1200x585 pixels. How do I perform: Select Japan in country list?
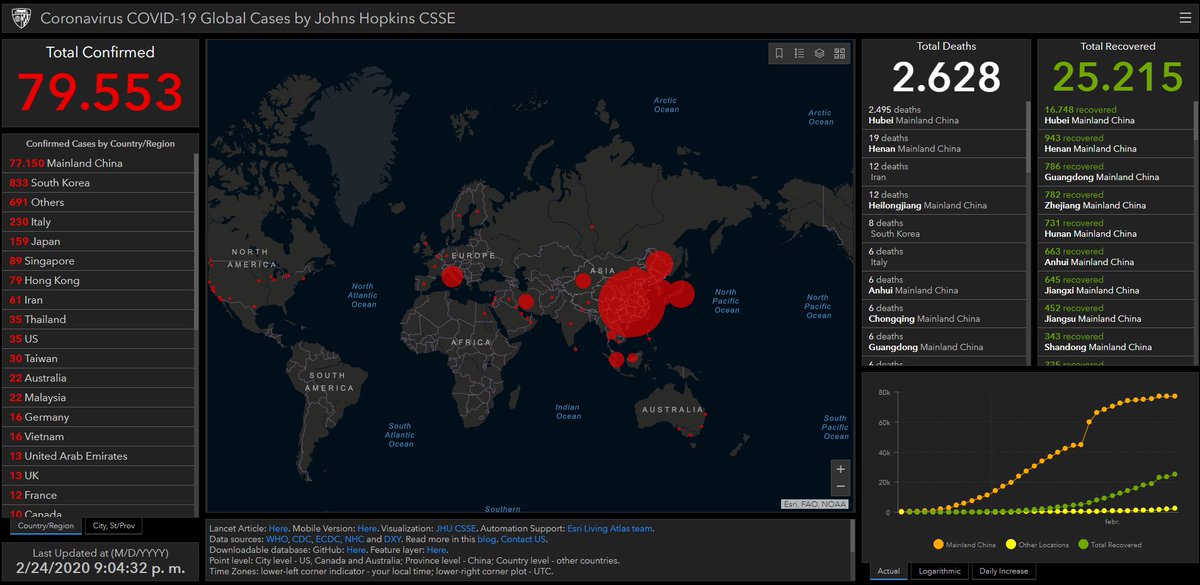point(99,241)
